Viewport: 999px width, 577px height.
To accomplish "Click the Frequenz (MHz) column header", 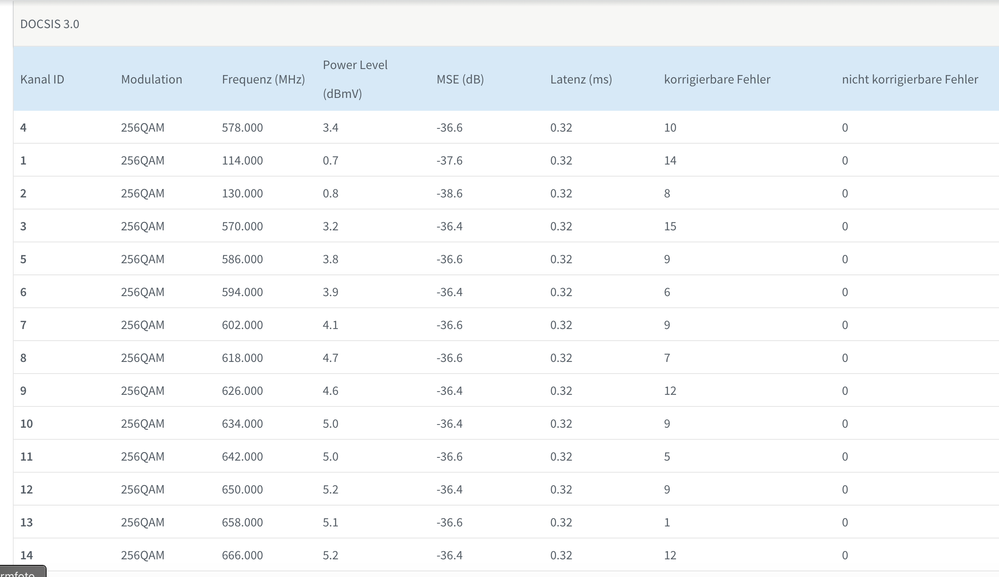I will pos(263,79).
